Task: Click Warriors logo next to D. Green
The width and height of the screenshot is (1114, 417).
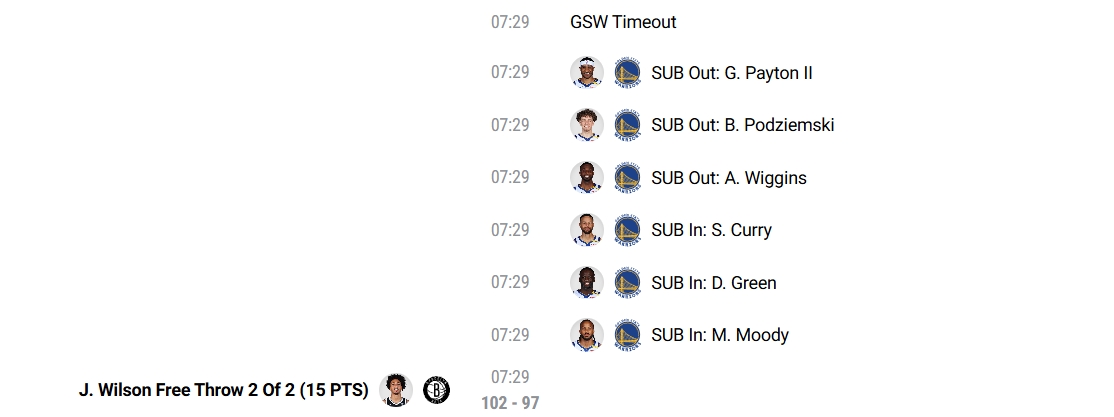Action: pyautogui.click(x=627, y=282)
